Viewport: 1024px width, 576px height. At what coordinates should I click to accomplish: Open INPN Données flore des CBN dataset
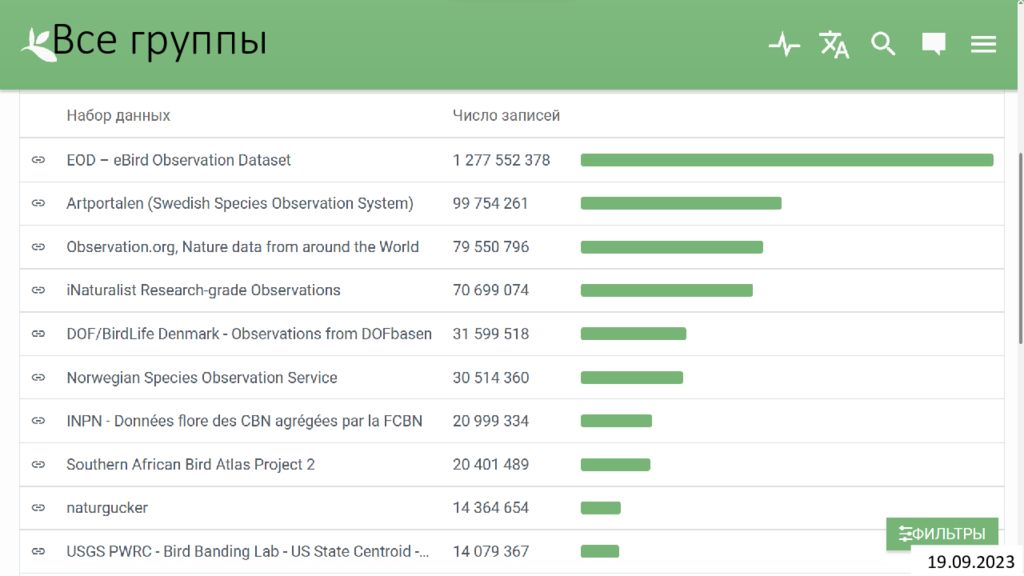pyautogui.click(x=244, y=421)
